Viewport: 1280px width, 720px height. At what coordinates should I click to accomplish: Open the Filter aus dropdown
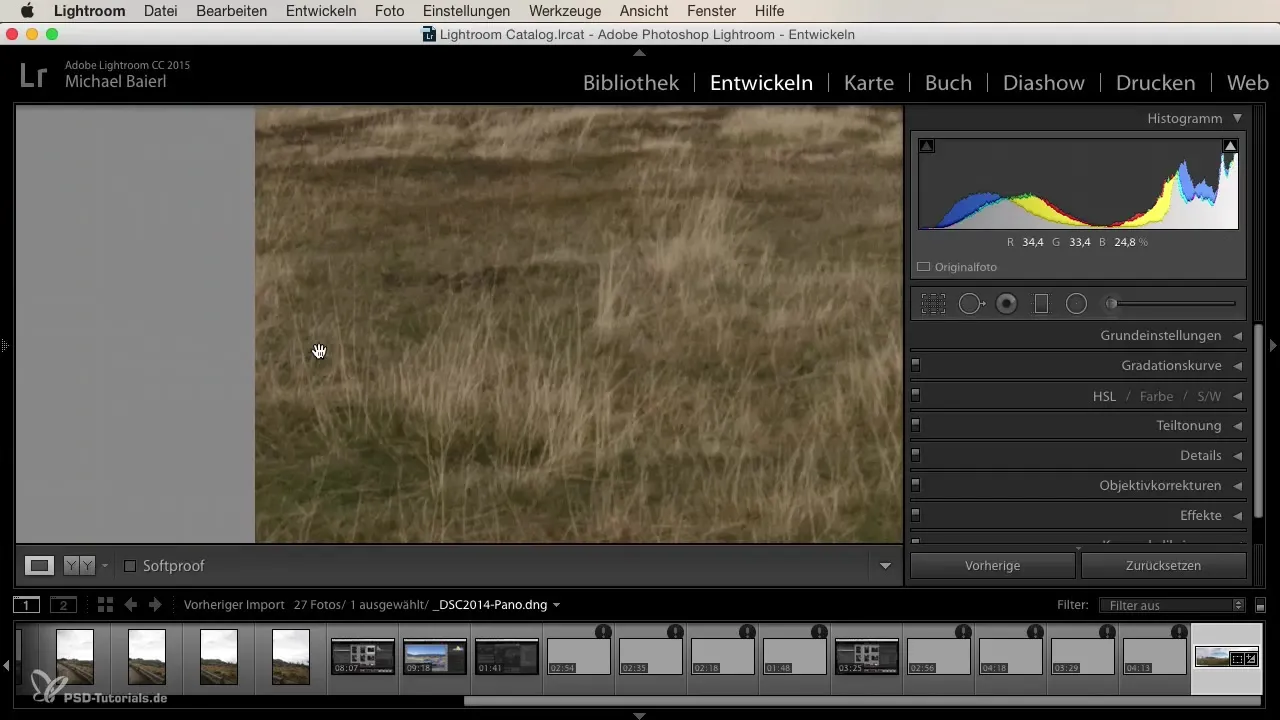coord(1171,605)
